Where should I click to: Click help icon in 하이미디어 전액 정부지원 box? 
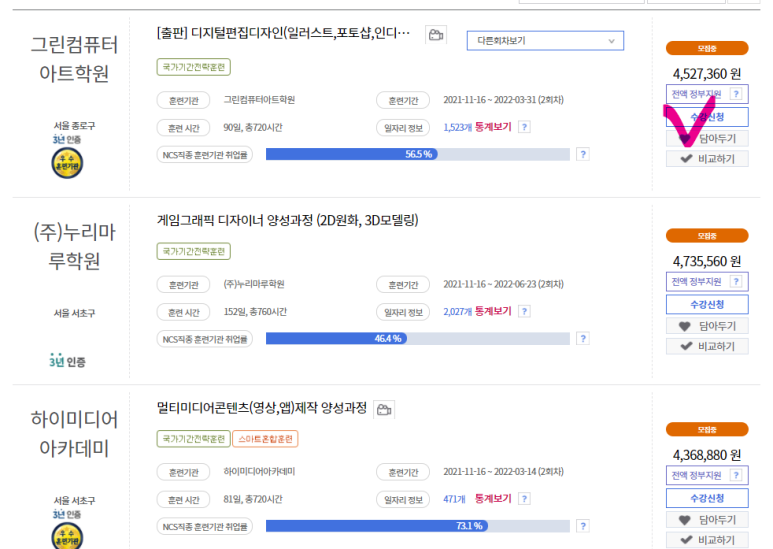click(736, 475)
